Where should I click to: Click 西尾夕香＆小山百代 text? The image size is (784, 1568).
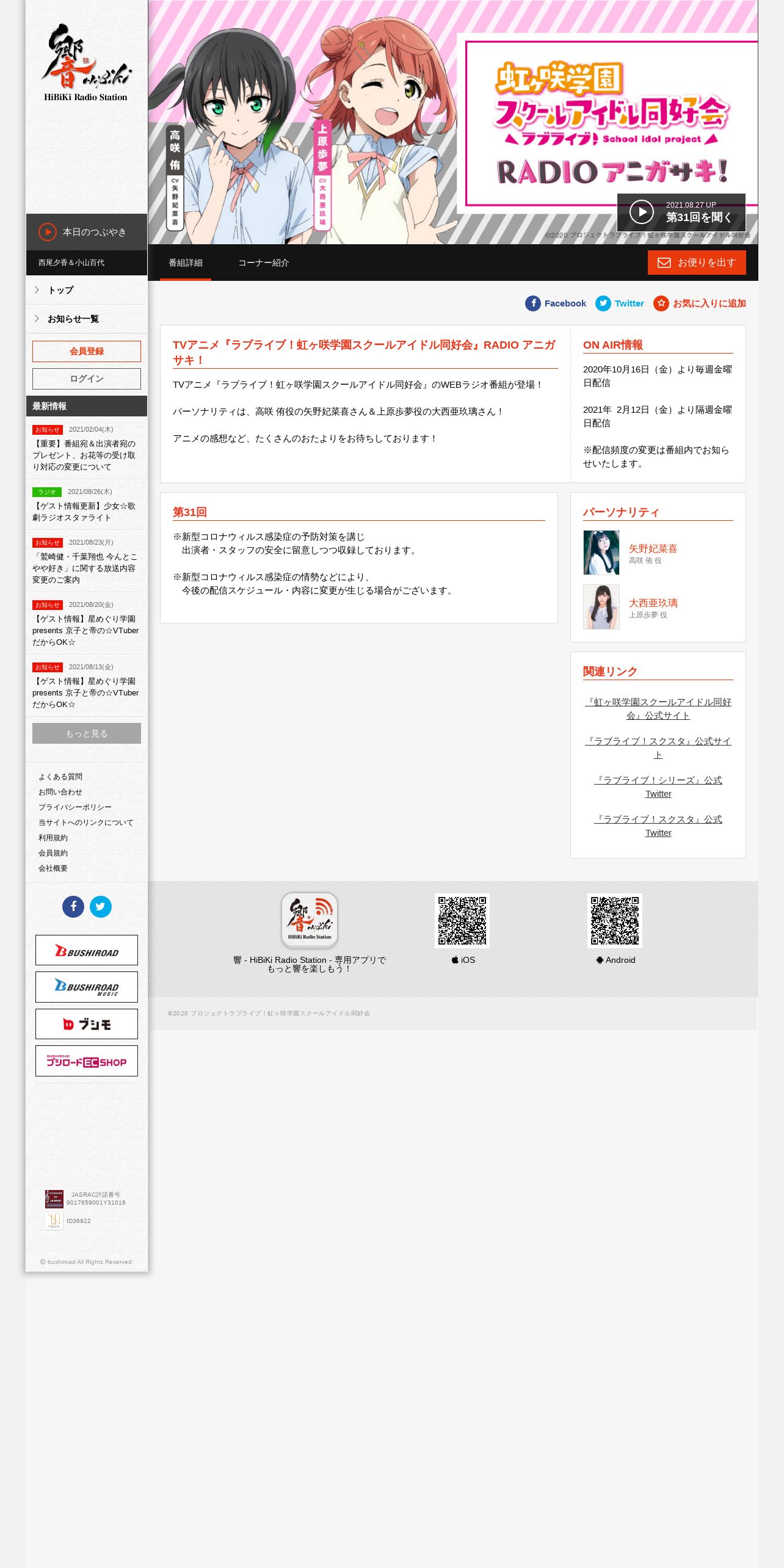pyautogui.click(x=71, y=263)
